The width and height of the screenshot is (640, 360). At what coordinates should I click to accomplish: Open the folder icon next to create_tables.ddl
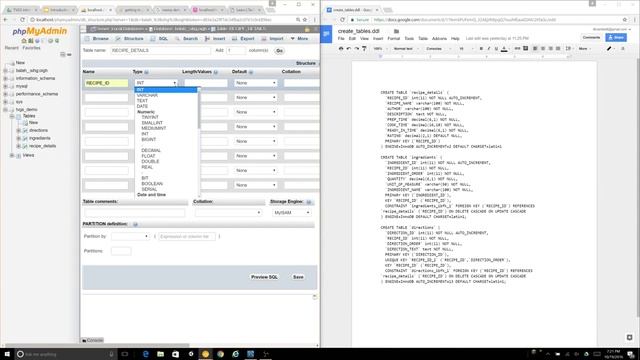tap(396, 31)
